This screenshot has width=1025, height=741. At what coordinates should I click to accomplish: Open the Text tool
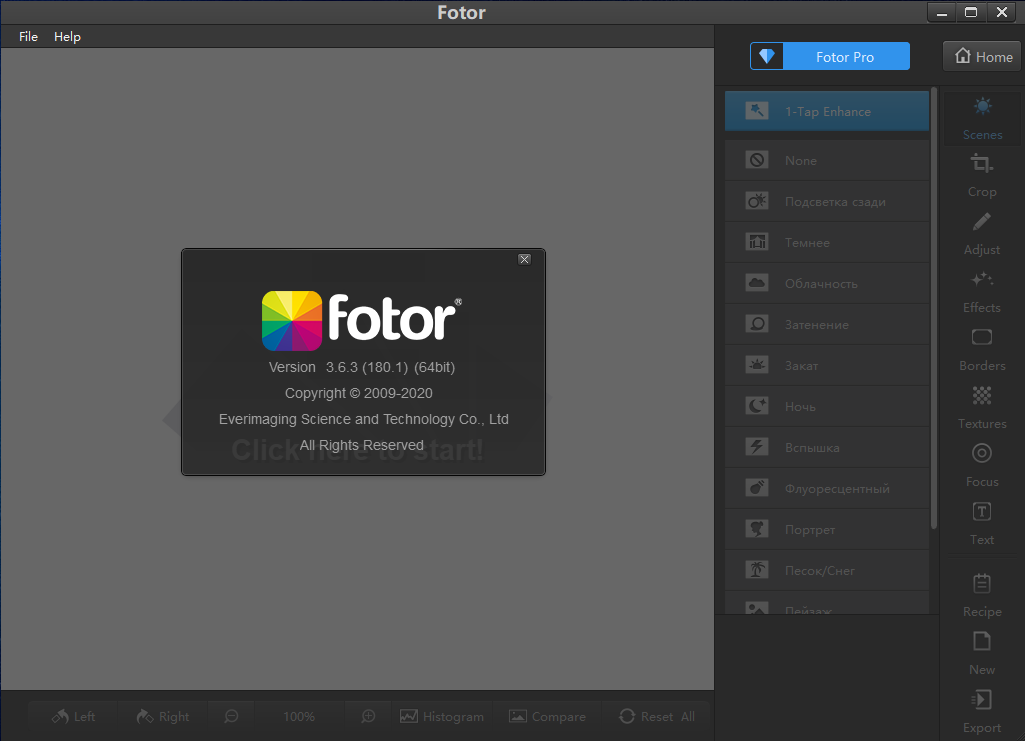click(982, 523)
